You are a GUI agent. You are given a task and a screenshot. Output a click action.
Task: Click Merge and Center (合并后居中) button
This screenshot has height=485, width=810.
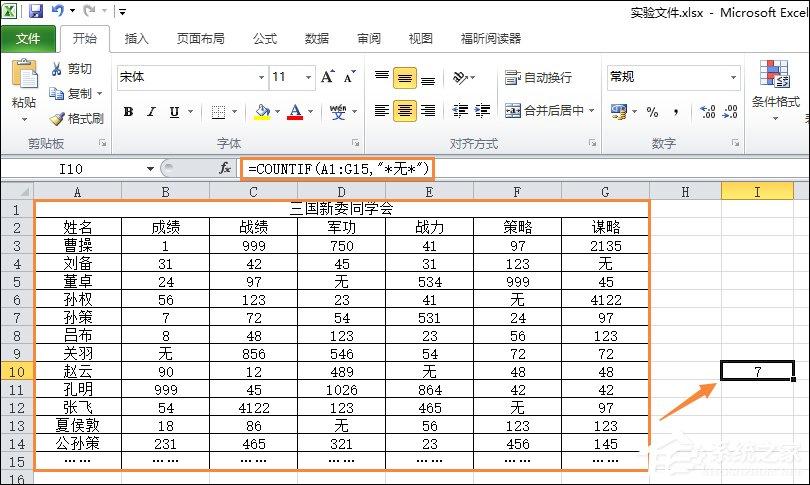coord(544,111)
